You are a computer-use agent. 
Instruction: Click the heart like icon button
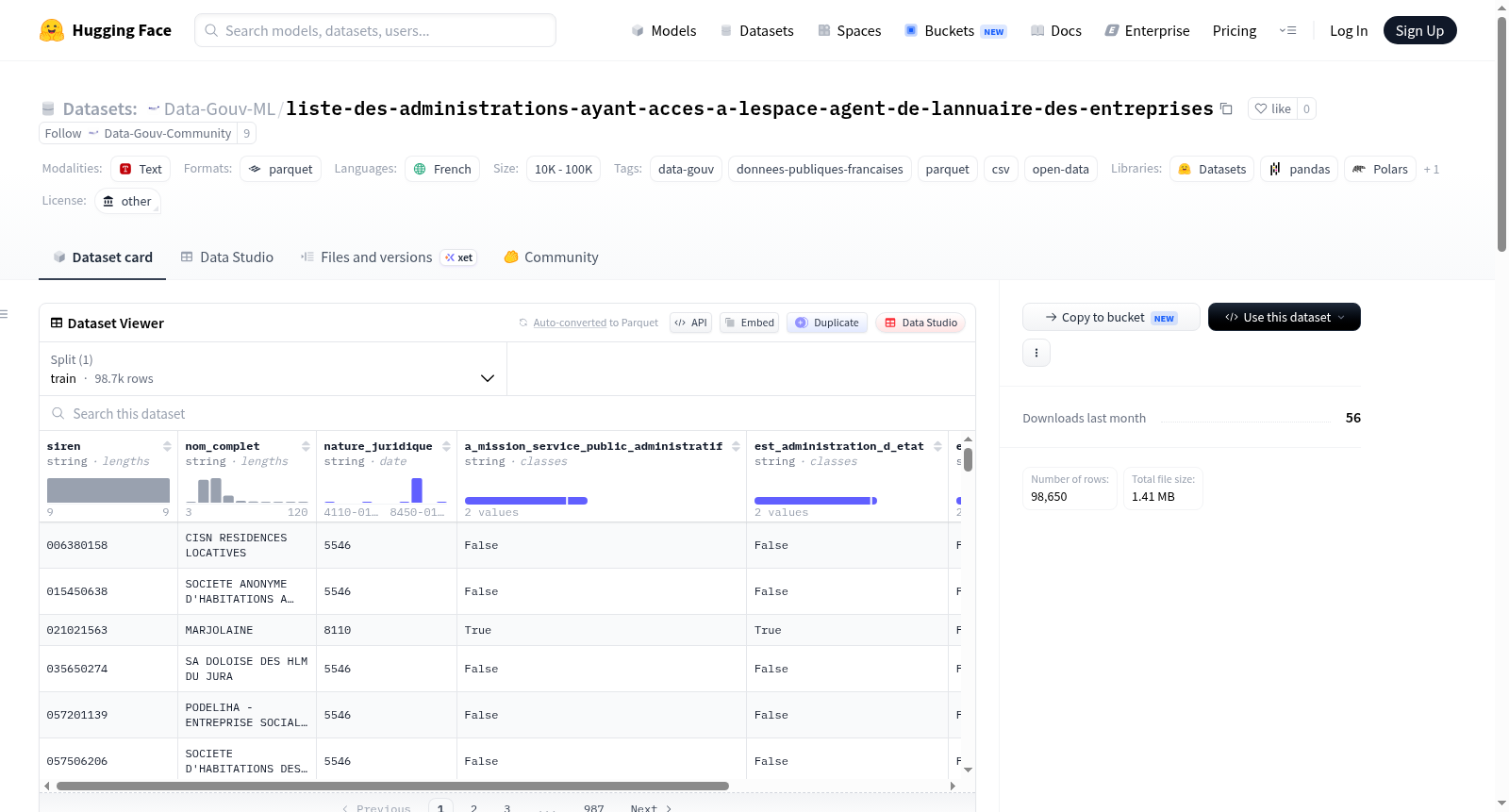[x=1272, y=108]
